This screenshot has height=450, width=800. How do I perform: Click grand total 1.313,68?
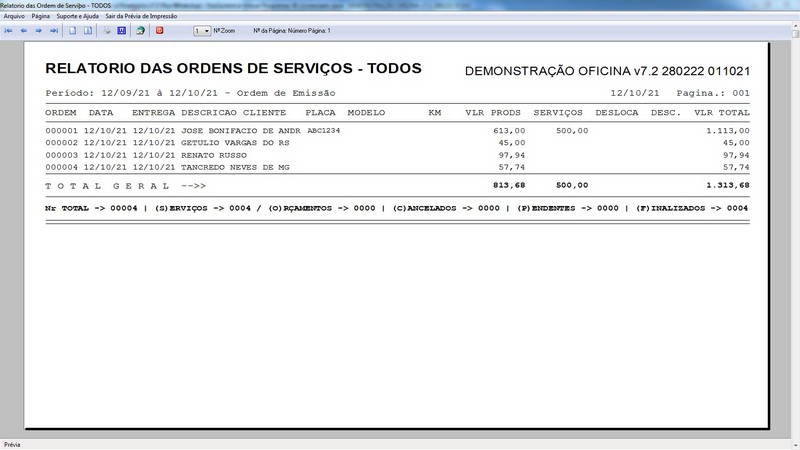tap(728, 185)
